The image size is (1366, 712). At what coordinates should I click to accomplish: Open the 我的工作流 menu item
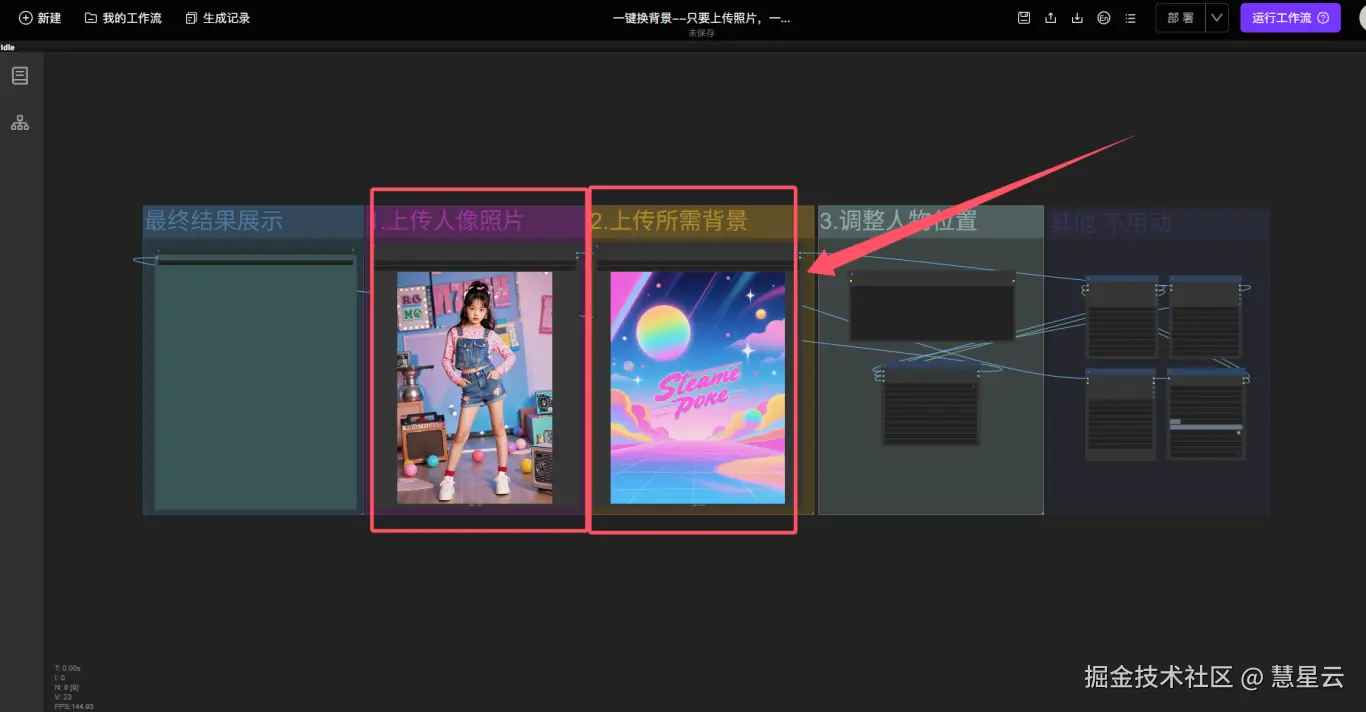[x=122, y=17]
